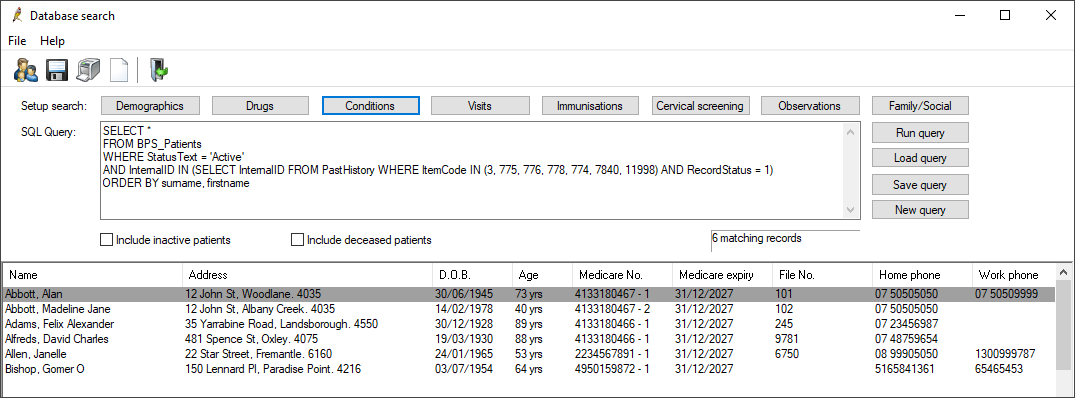Sort results by Address column header

[x=306, y=275]
